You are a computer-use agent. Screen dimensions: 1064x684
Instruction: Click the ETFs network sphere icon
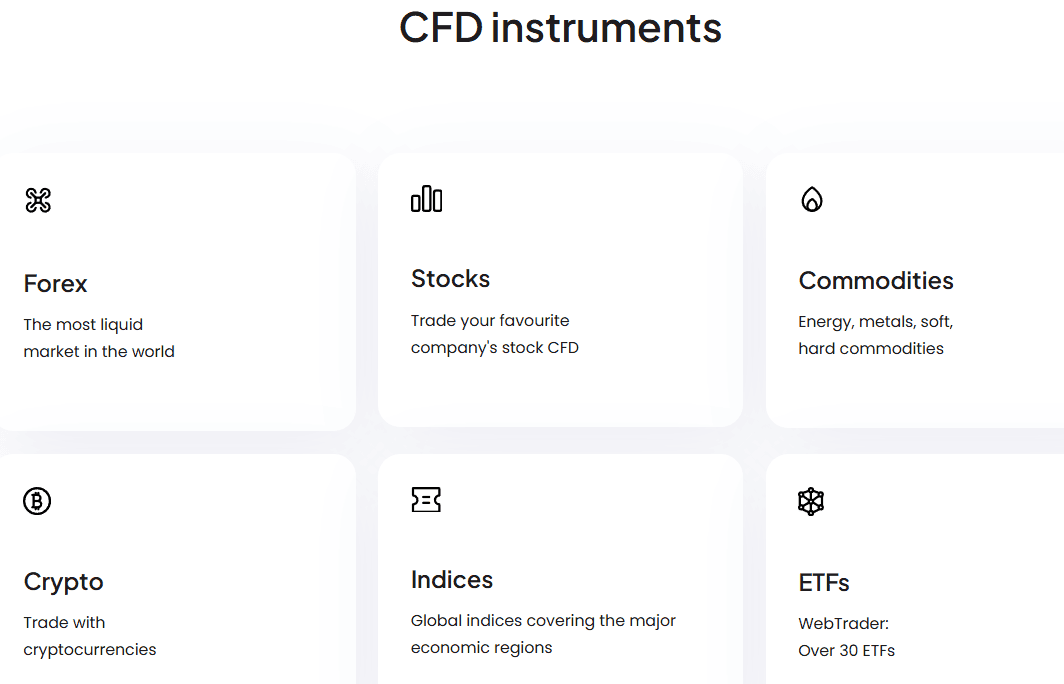click(812, 500)
